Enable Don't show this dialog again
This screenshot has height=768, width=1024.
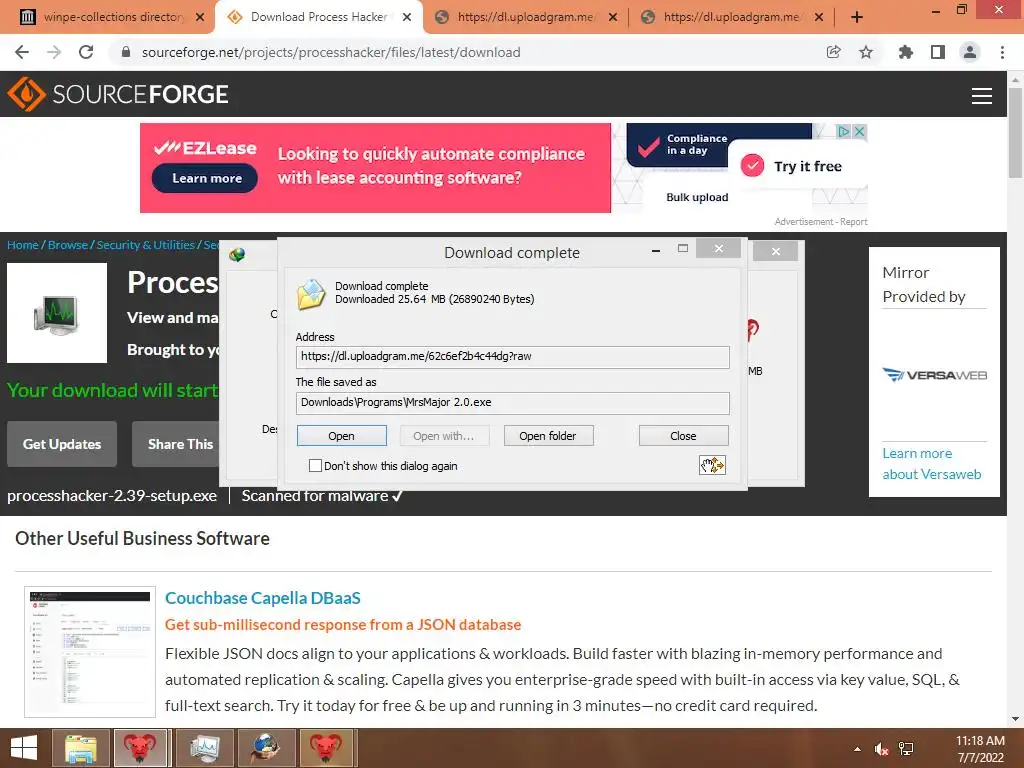(315, 466)
